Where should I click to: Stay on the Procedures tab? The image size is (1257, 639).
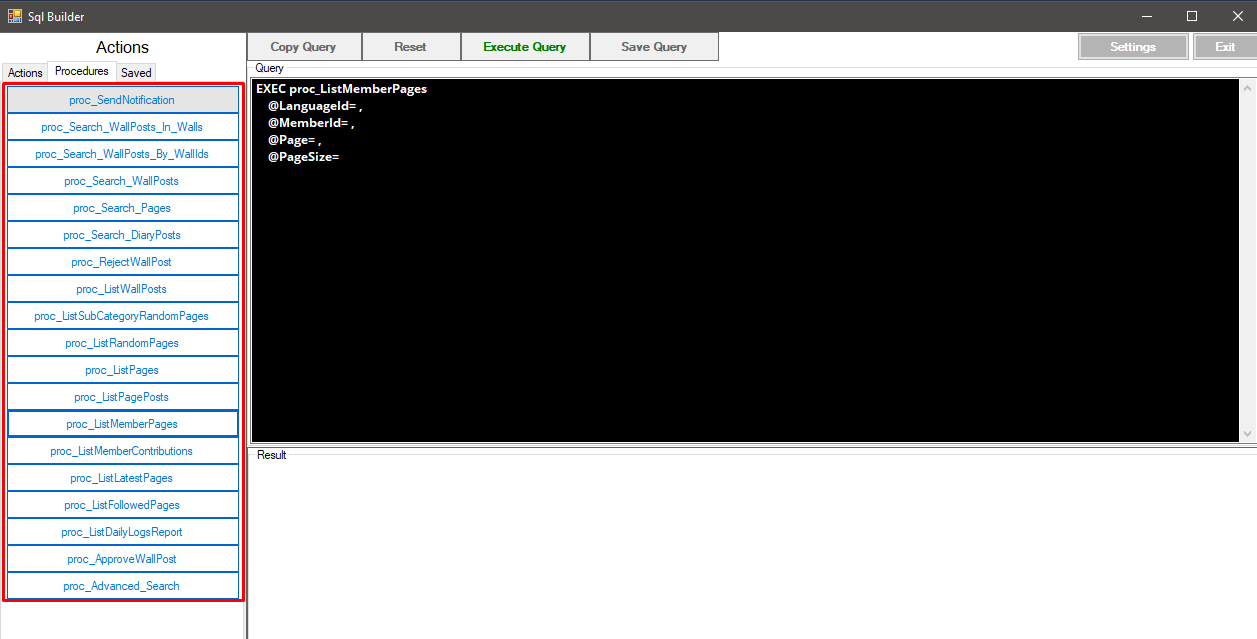[x=81, y=71]
